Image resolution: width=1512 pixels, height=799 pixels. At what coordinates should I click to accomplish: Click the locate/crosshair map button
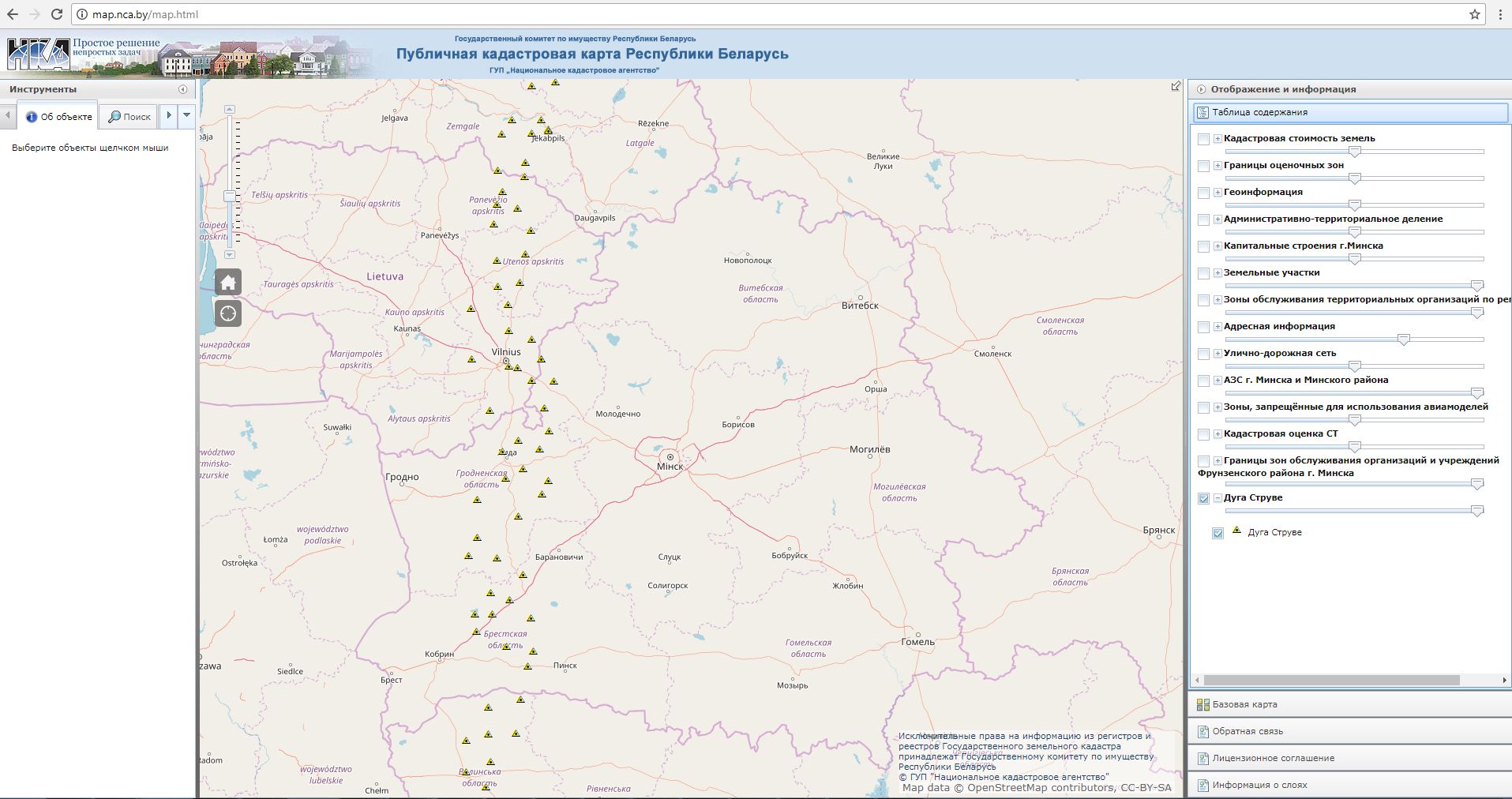click(x=228, y=313)
